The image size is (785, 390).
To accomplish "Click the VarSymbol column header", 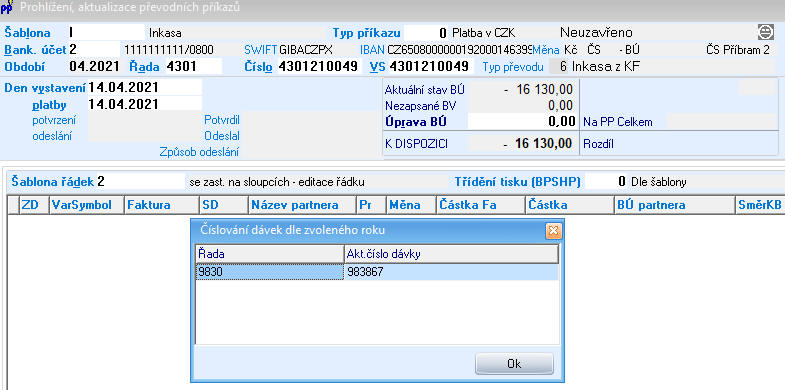I will (87, 205).
